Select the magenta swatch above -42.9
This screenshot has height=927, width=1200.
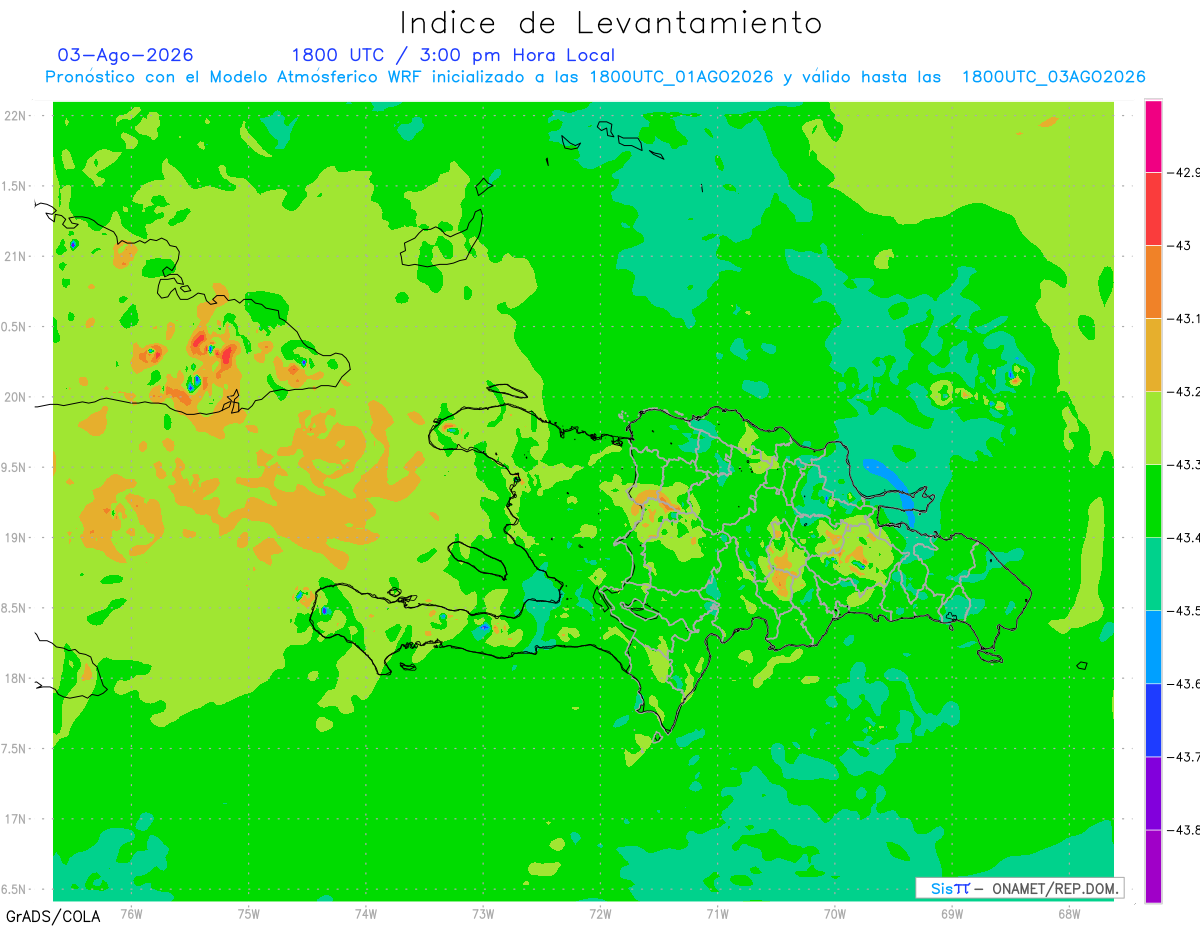(x=1153, y=136)
